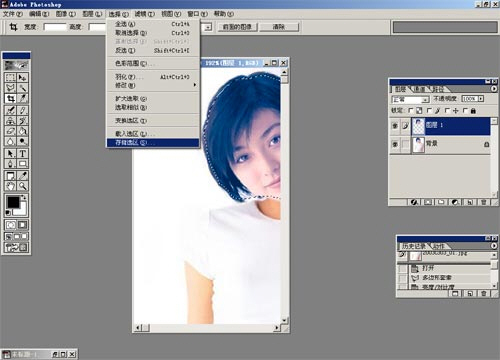Choose 存储选区 from Select menu
Screen dimensions: 500x360
[x=153, y=143]
